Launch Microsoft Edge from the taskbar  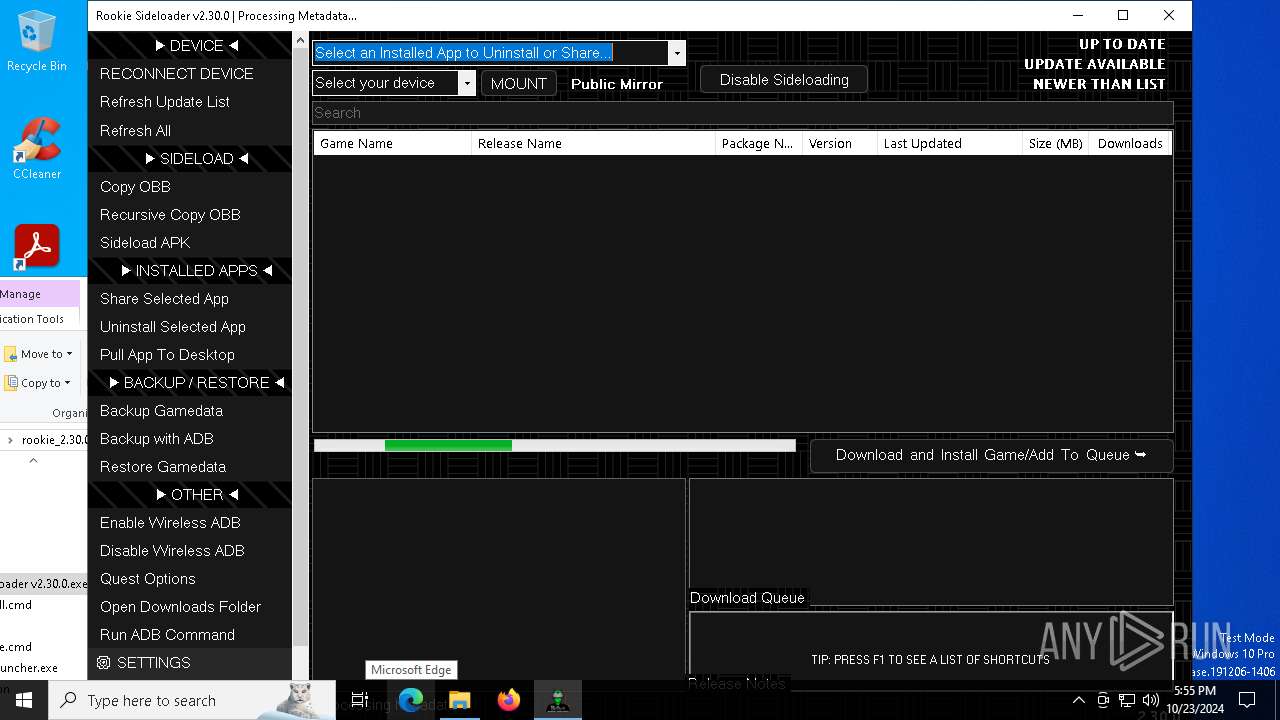click(411, 700)
